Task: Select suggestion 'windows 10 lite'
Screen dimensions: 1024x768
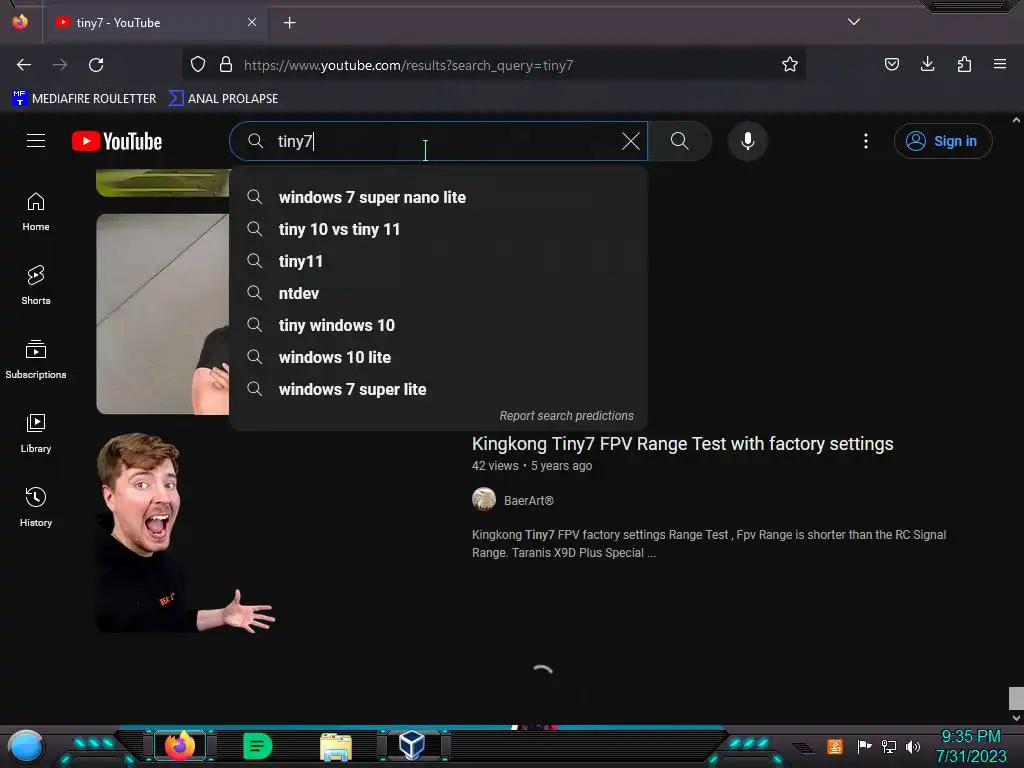Action: click(438, 357)
